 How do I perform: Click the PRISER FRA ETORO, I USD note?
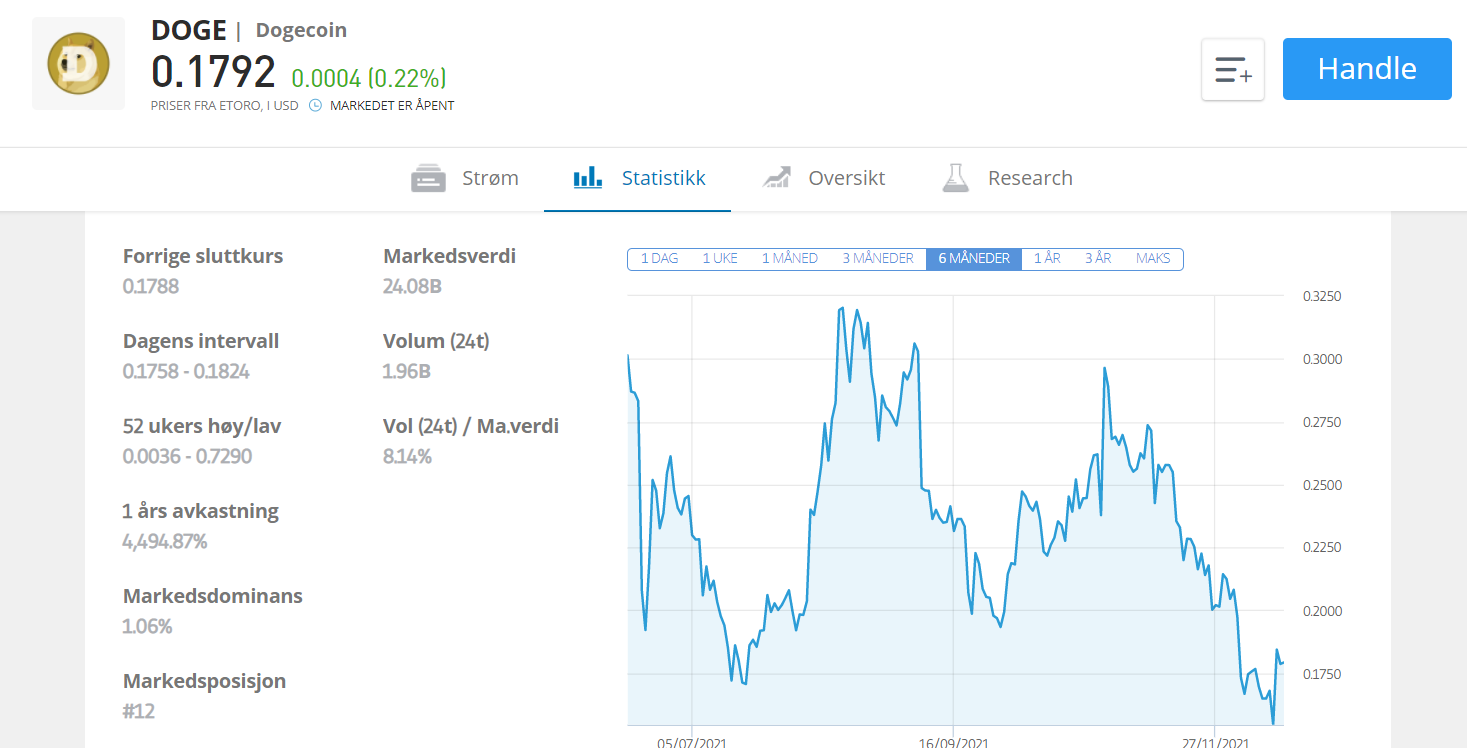[225, 106]
